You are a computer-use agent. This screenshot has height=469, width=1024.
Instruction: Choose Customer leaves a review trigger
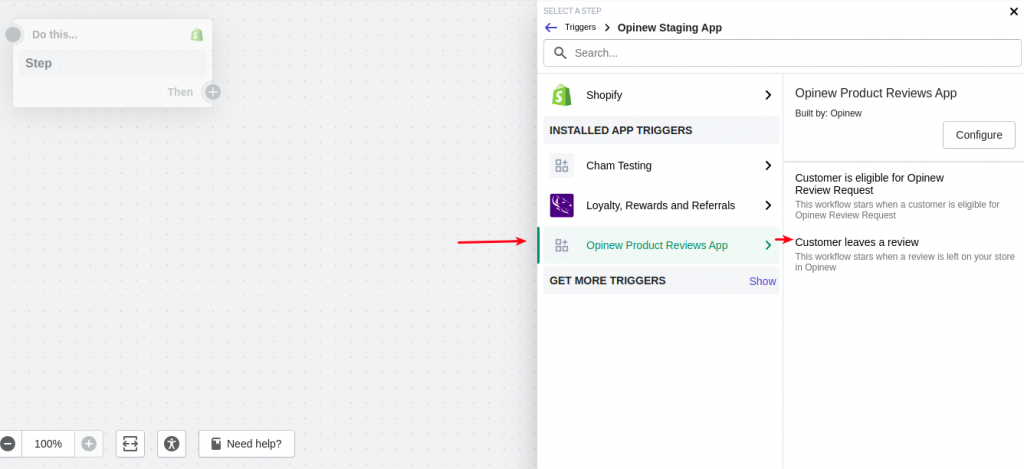coord(857,242)
